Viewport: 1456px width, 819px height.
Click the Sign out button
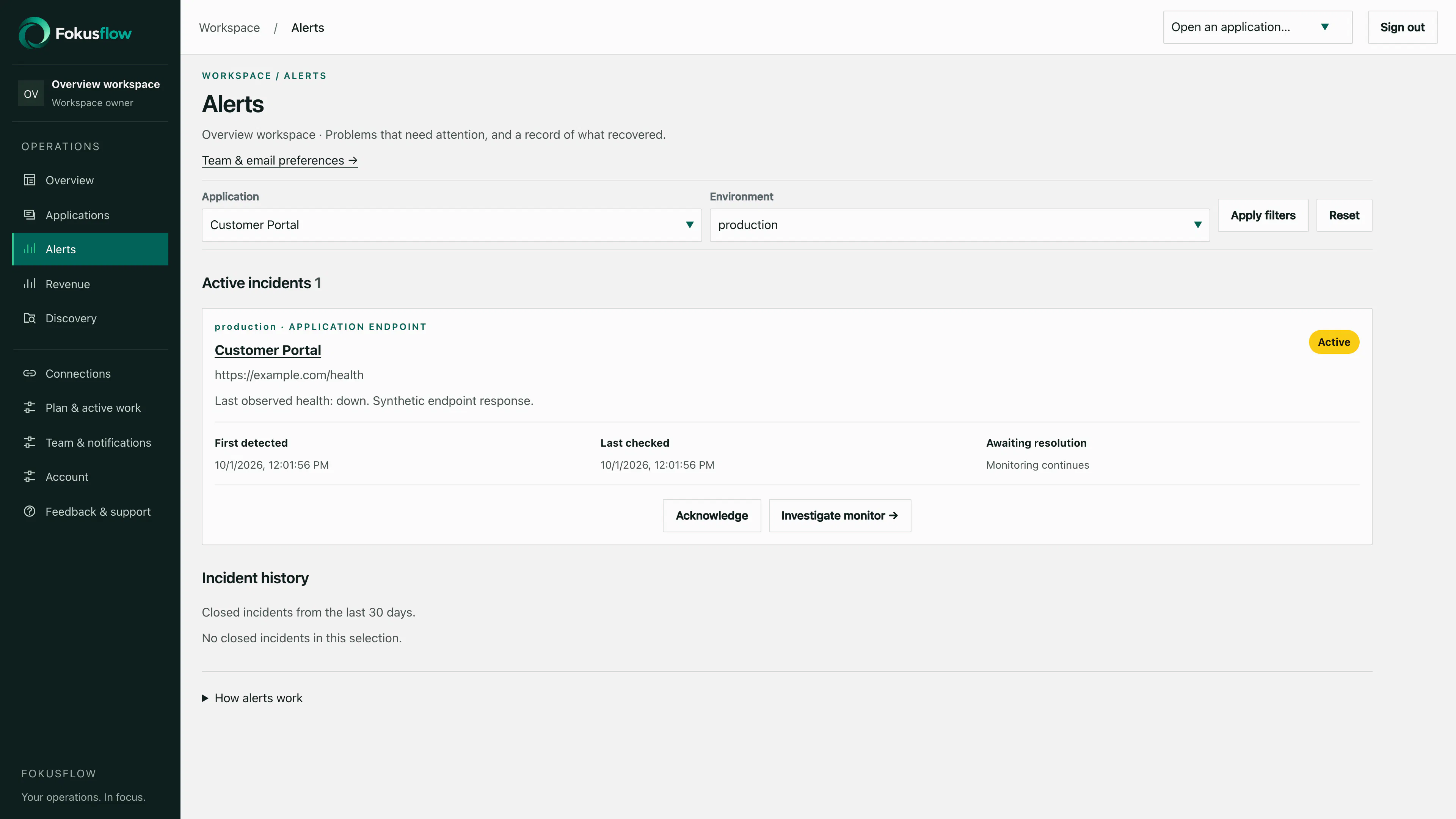point(1402,27)
